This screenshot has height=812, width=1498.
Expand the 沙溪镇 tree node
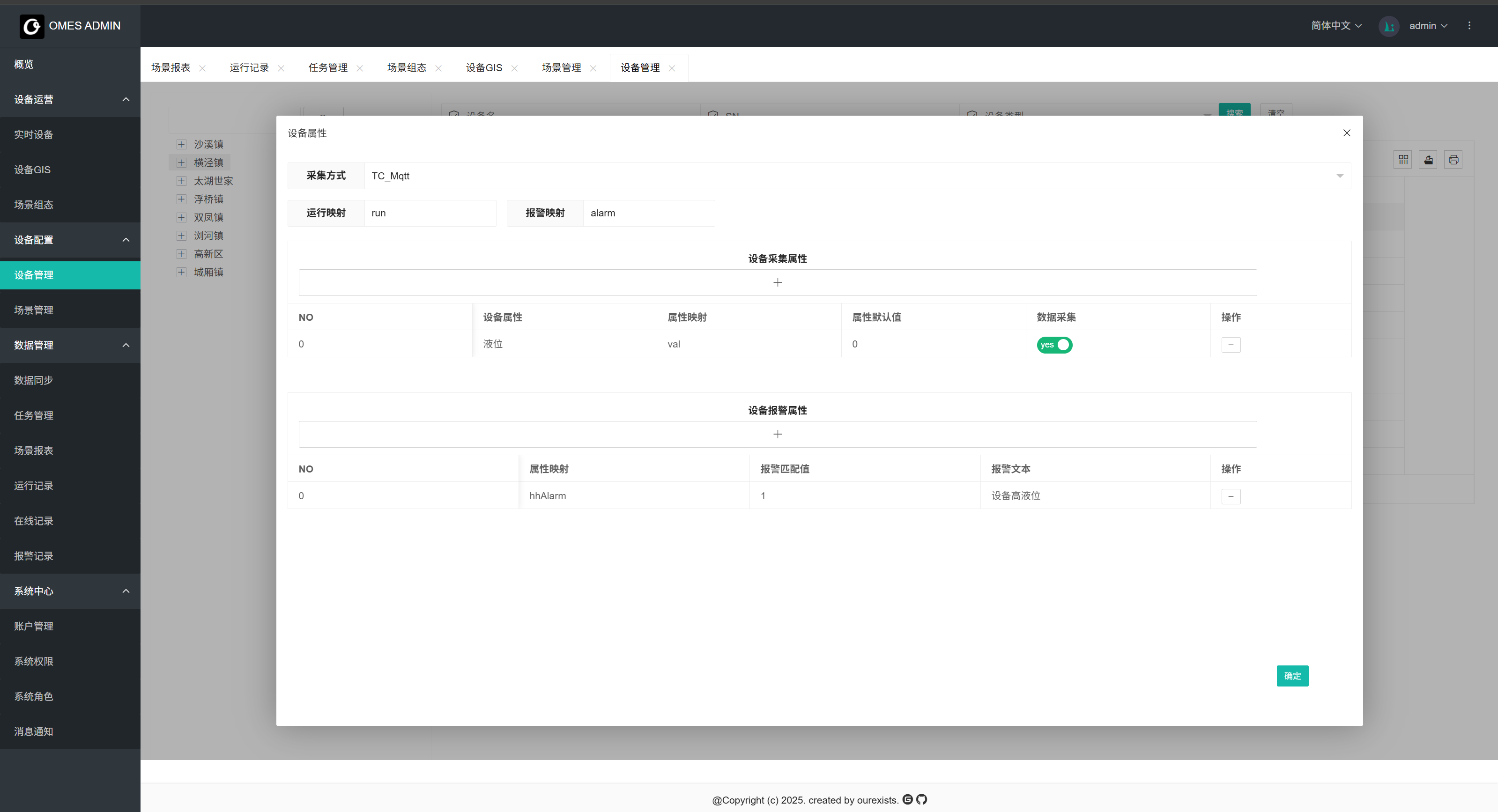(x=181, y=144)
